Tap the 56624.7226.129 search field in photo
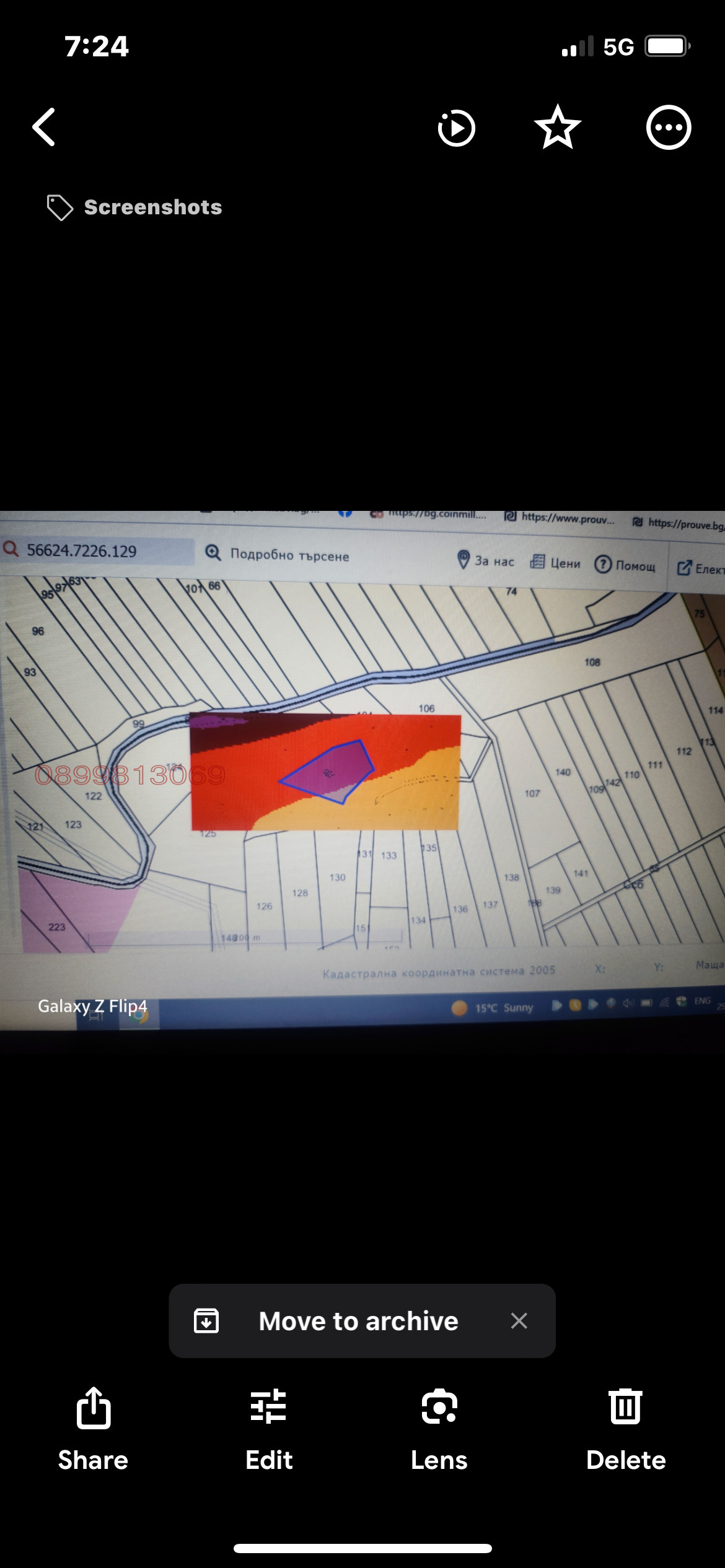The width and height of the screenshot is (725, 1568). pos(99,551)
